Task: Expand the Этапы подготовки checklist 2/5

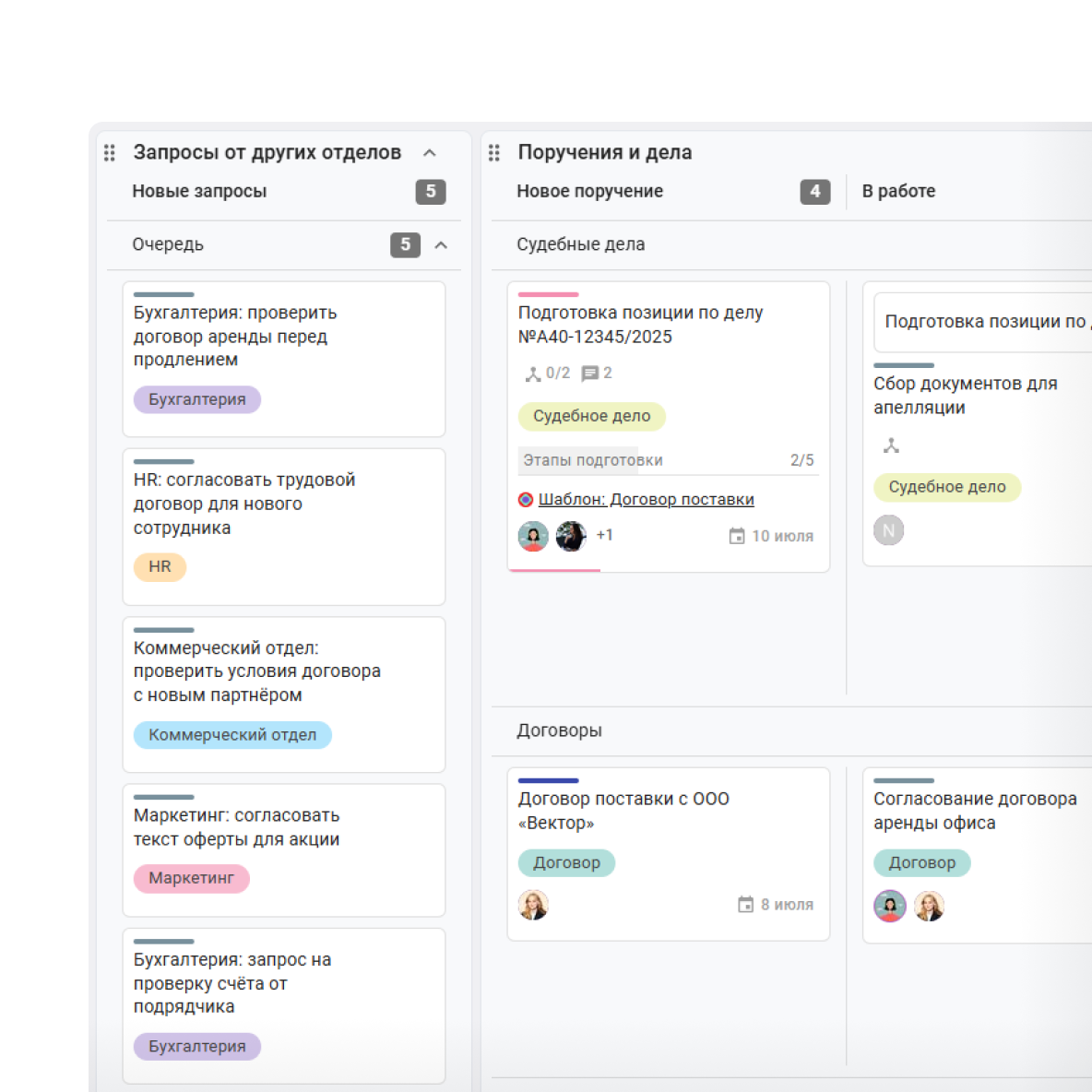Action: coord(668,460)
